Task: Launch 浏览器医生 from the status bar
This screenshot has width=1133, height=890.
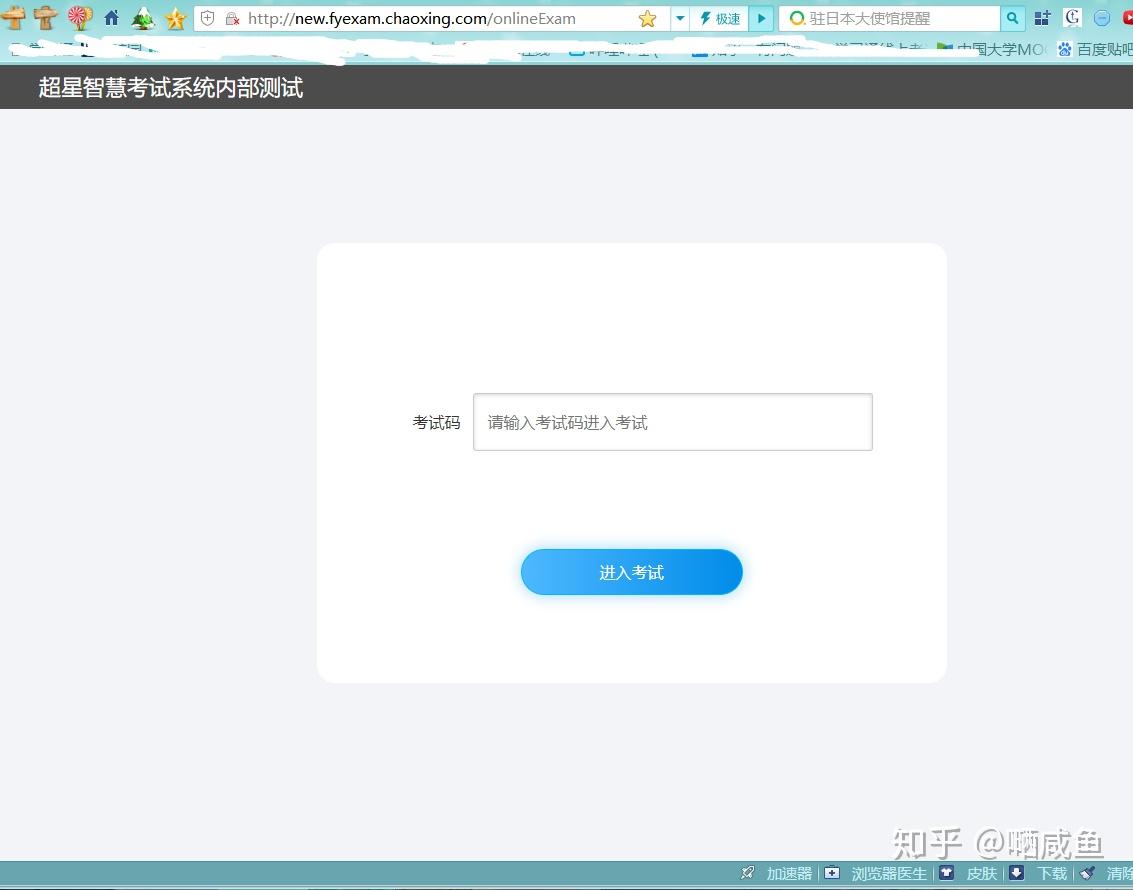Action: coord(876,873)
